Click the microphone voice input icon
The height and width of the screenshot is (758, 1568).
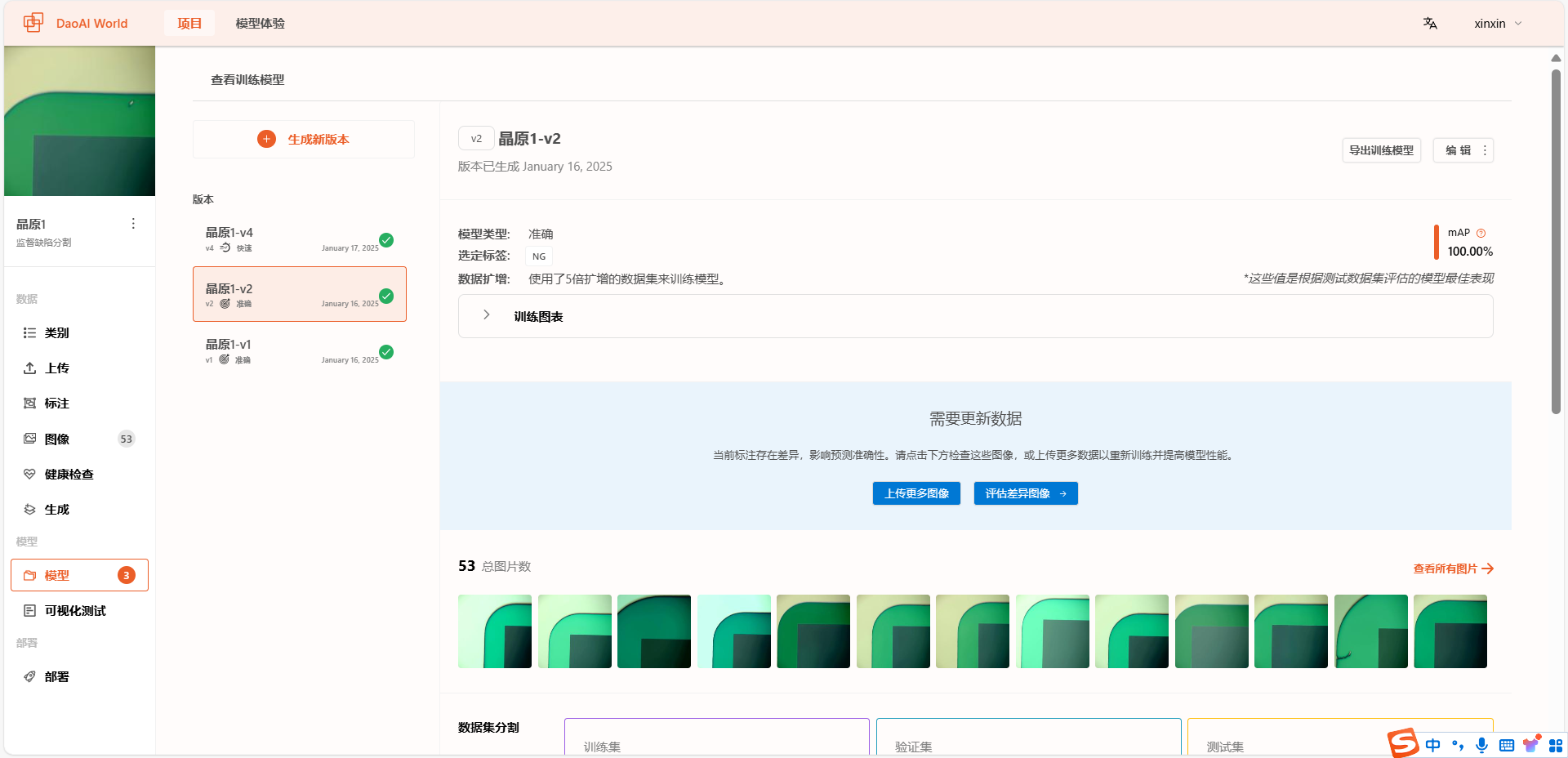coord(1481,745)
